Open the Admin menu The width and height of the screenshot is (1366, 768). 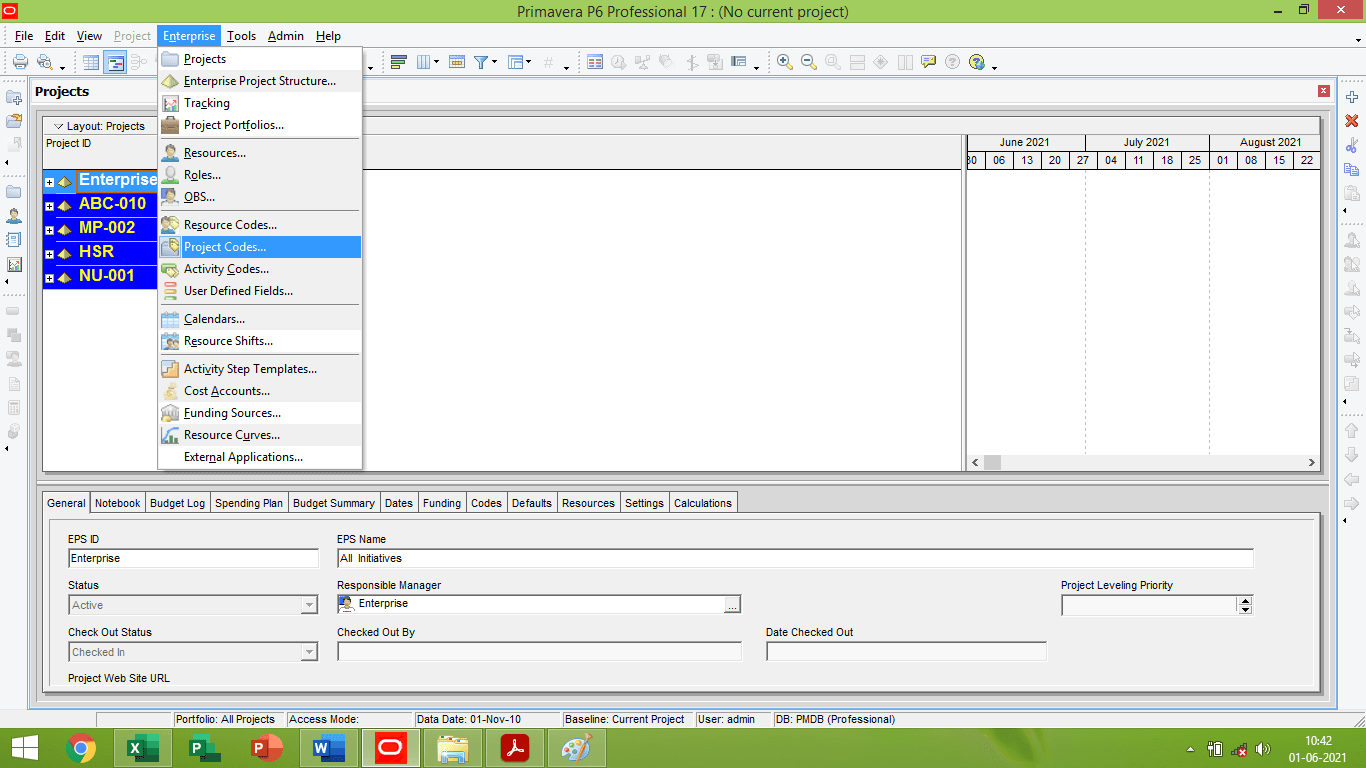click(286, 36)
